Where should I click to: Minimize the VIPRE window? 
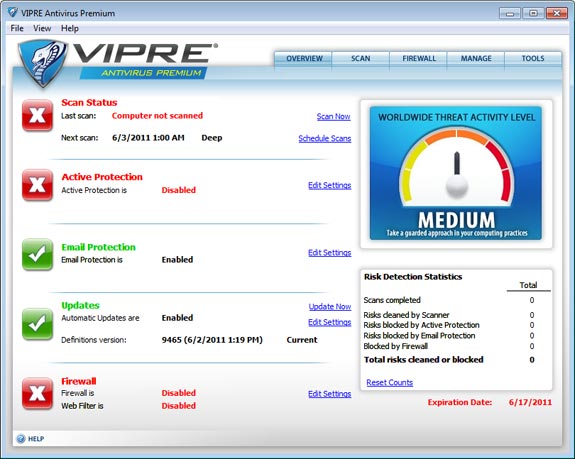(x=510, y=13)
